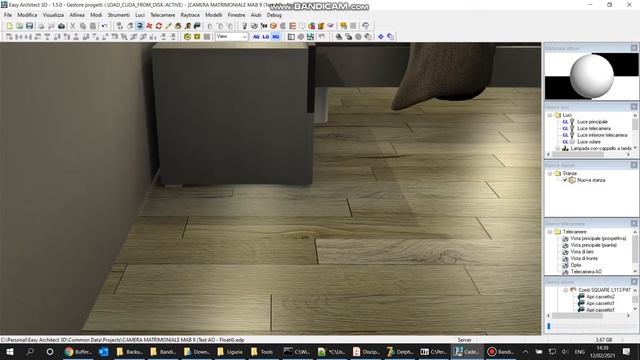Select the Telecamera AO entry
The width and height of the screenshot is (640, 360).
click(x=586, y=271)
